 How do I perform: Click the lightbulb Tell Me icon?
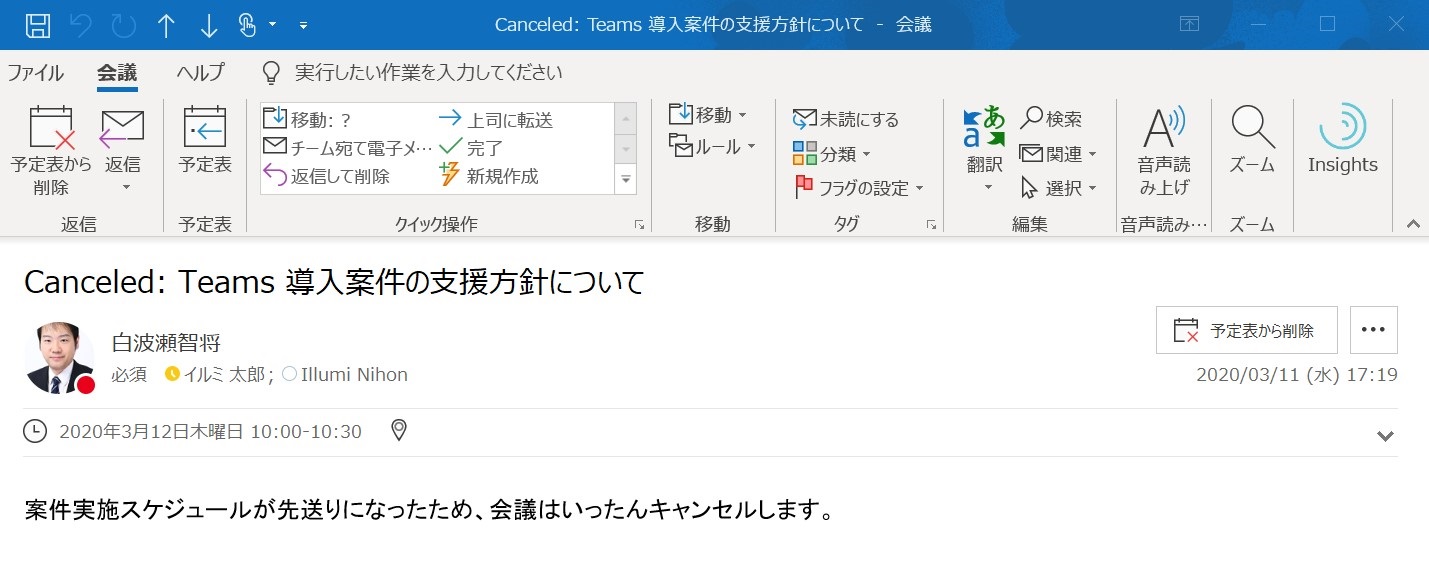(x=270, y=73)
